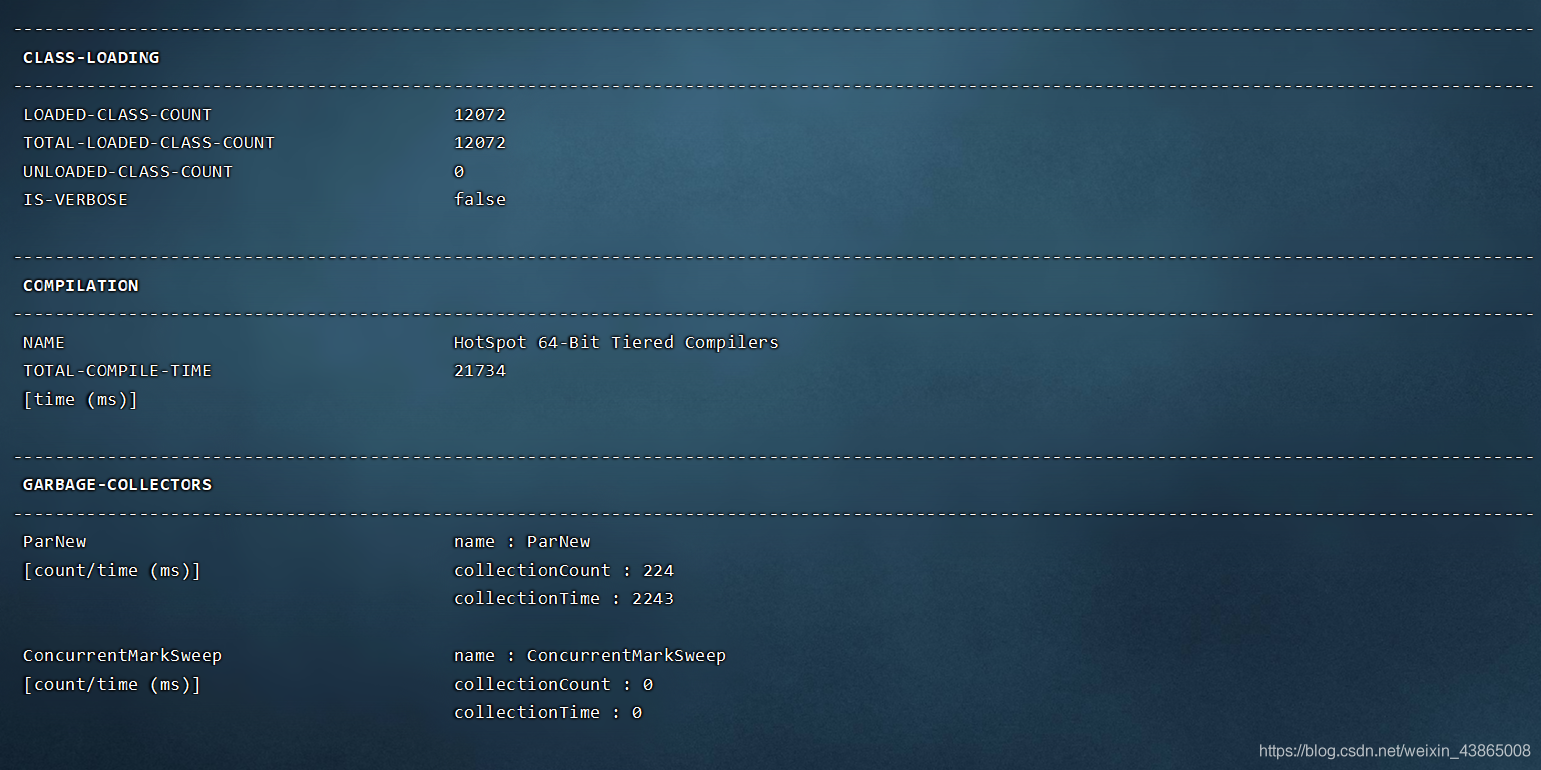
Task: Select the ParNew collector row label
Action: [x=55, y=542]
